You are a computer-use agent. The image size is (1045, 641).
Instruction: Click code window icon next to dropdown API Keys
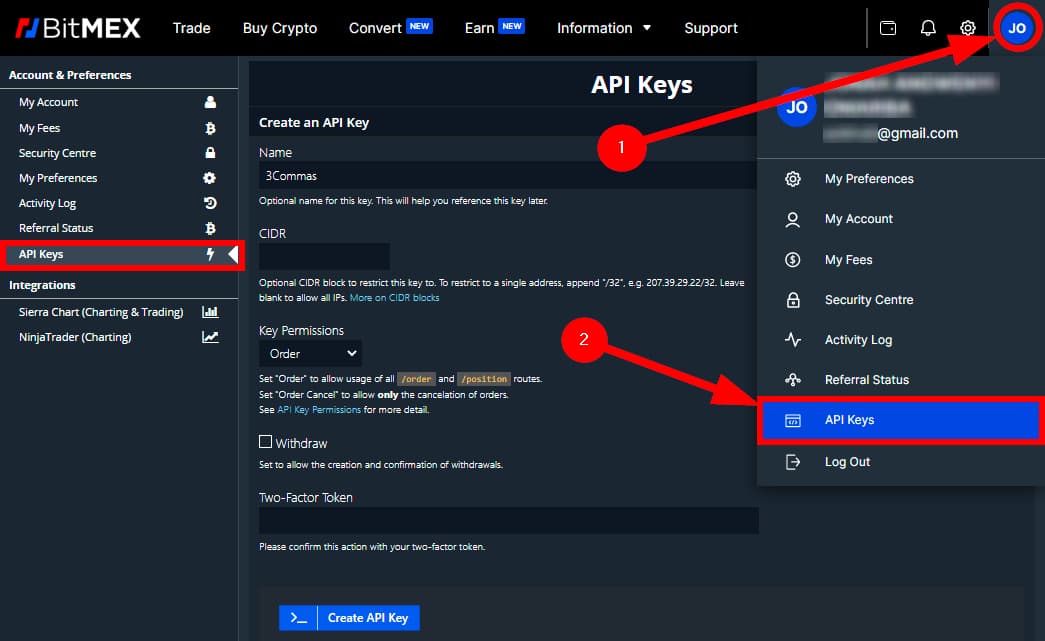792,420
